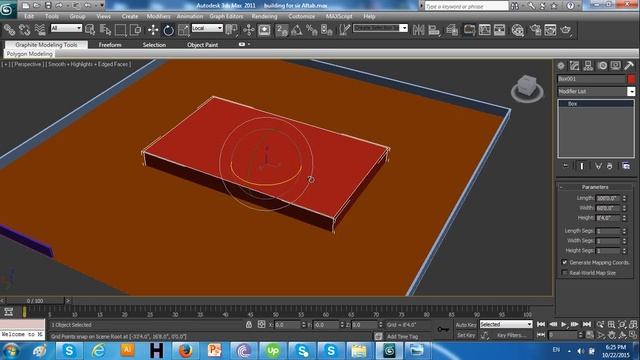Select the Select and Link tool

(x=9, y=30)
